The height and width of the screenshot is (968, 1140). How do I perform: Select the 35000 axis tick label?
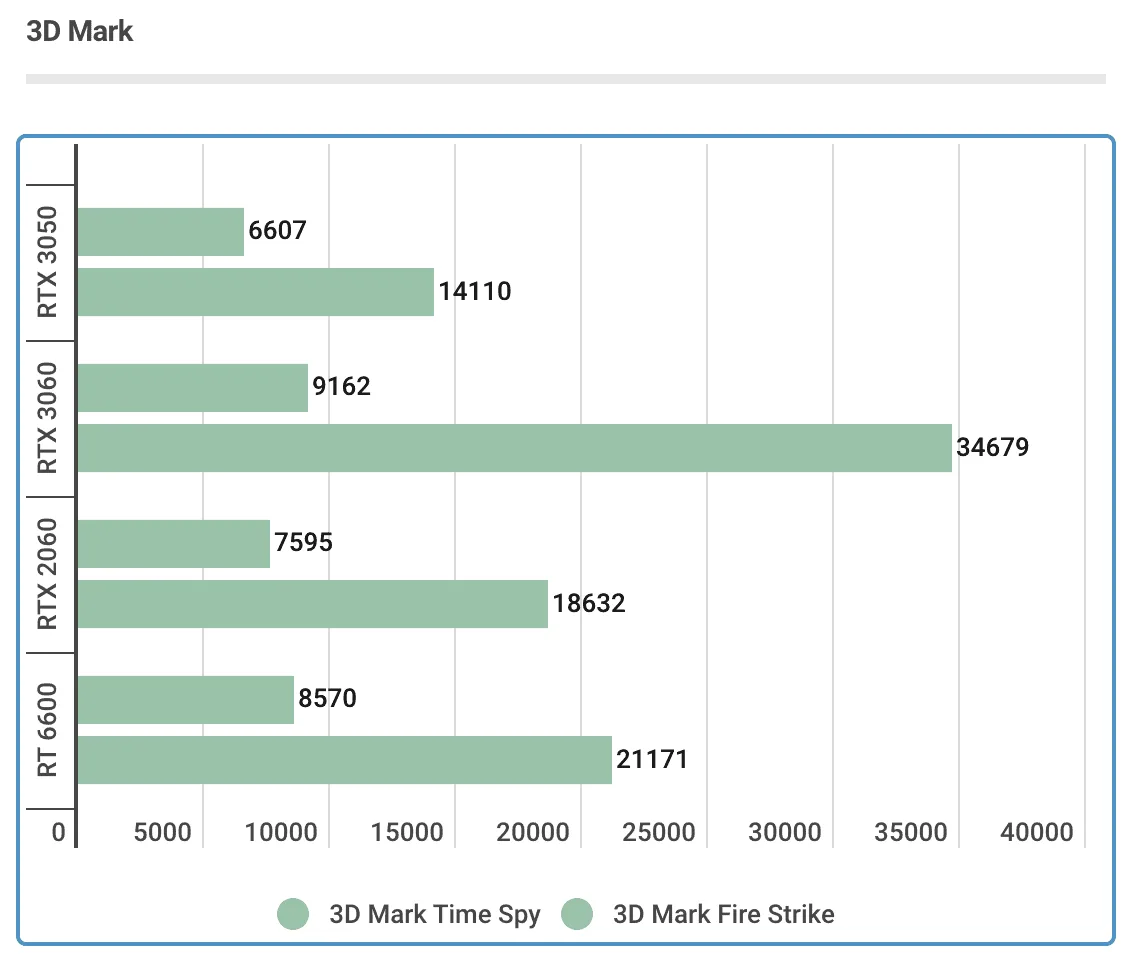coord(910,833)
